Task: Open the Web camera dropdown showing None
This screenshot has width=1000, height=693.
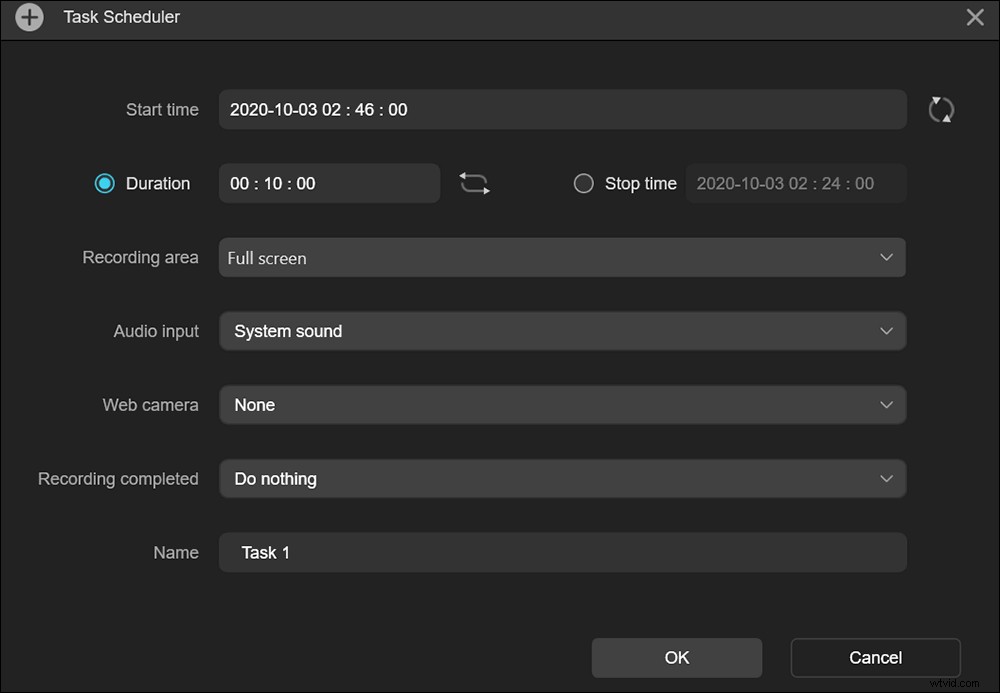Action: [x=562, y=405]
